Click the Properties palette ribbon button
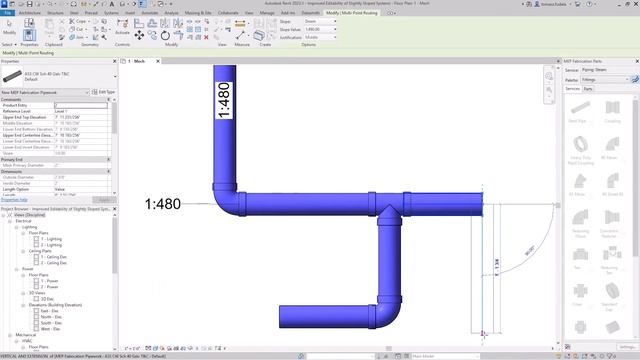The image size is (640, 360). tap(29, 35)
